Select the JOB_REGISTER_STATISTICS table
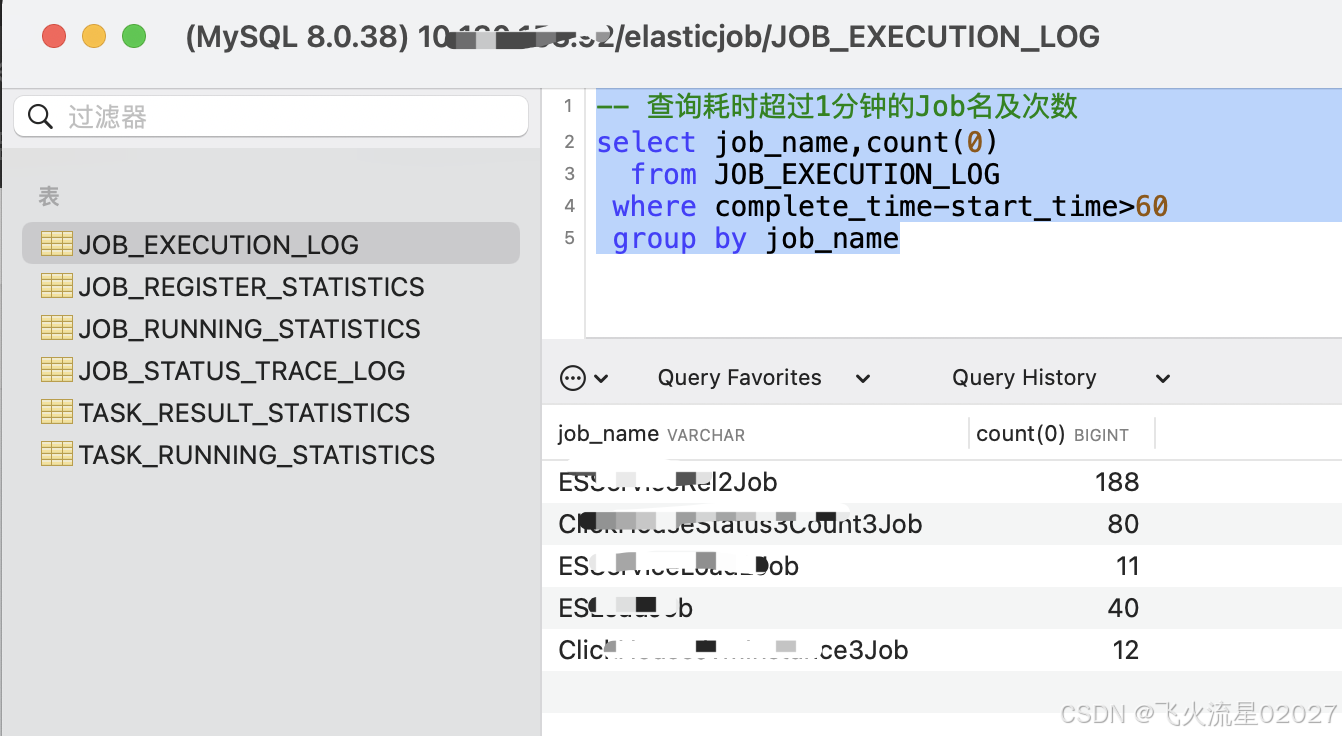 (x=251, y=287)
